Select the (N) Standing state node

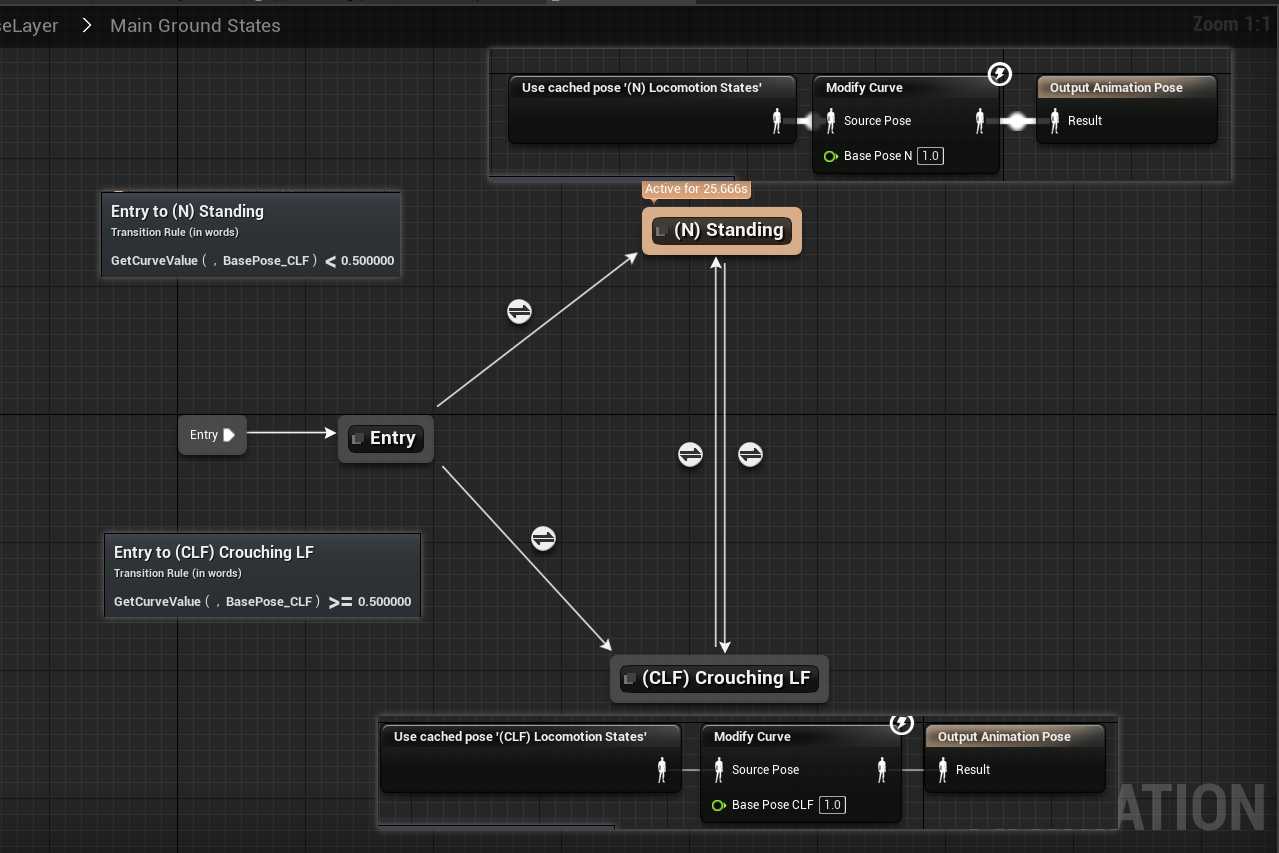tap(721, 231)
